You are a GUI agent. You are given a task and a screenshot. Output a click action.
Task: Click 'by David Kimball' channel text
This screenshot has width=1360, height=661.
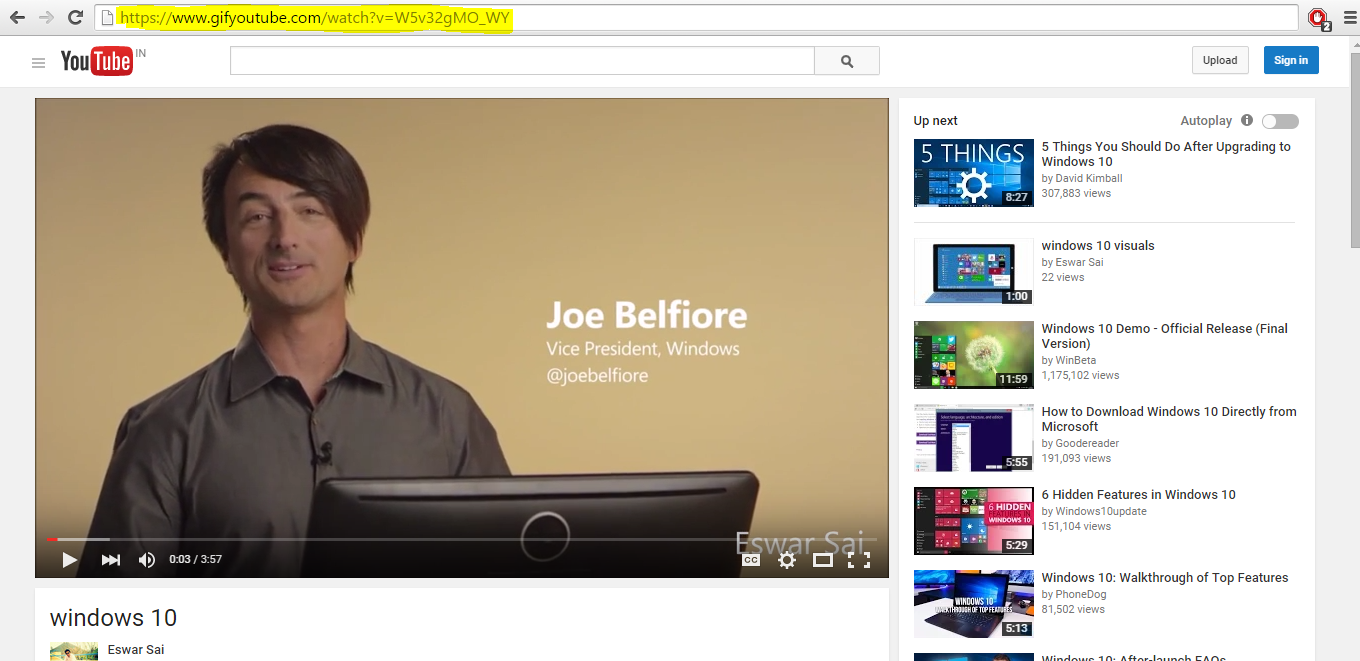click(x=1082, y=178)
